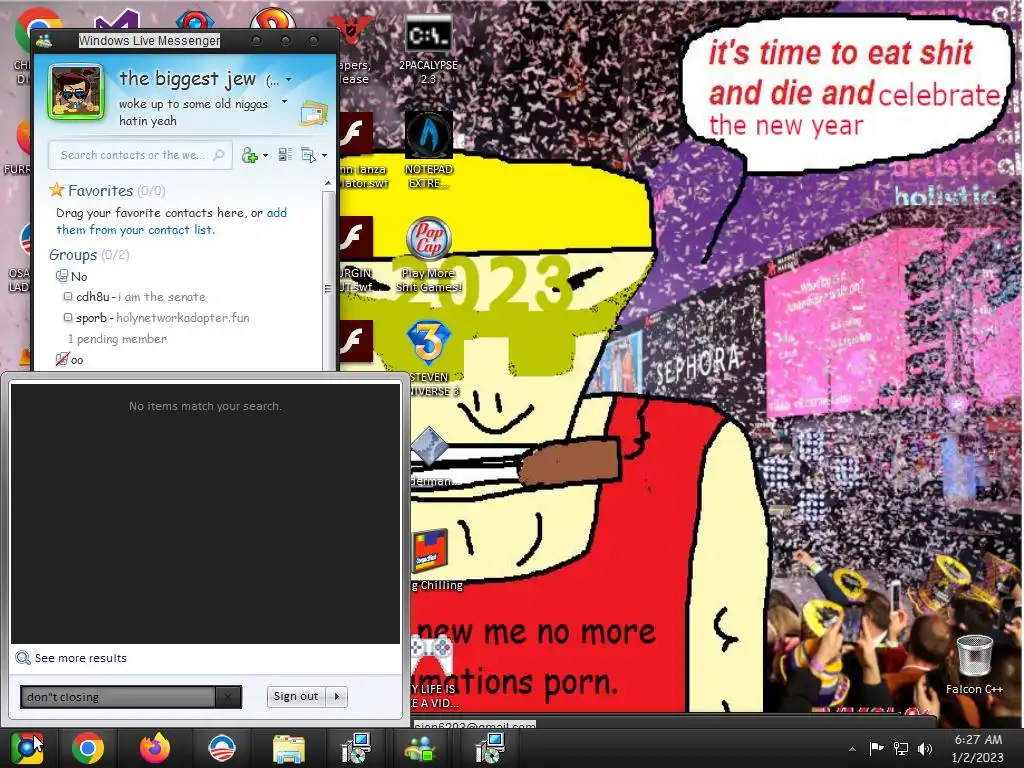Open the arrow menu beside Sign out

click(x=337, y=696)
